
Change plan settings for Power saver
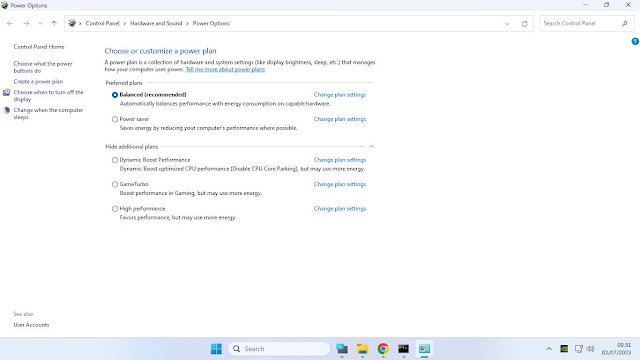pyautogui.click(x=340, y=119)
